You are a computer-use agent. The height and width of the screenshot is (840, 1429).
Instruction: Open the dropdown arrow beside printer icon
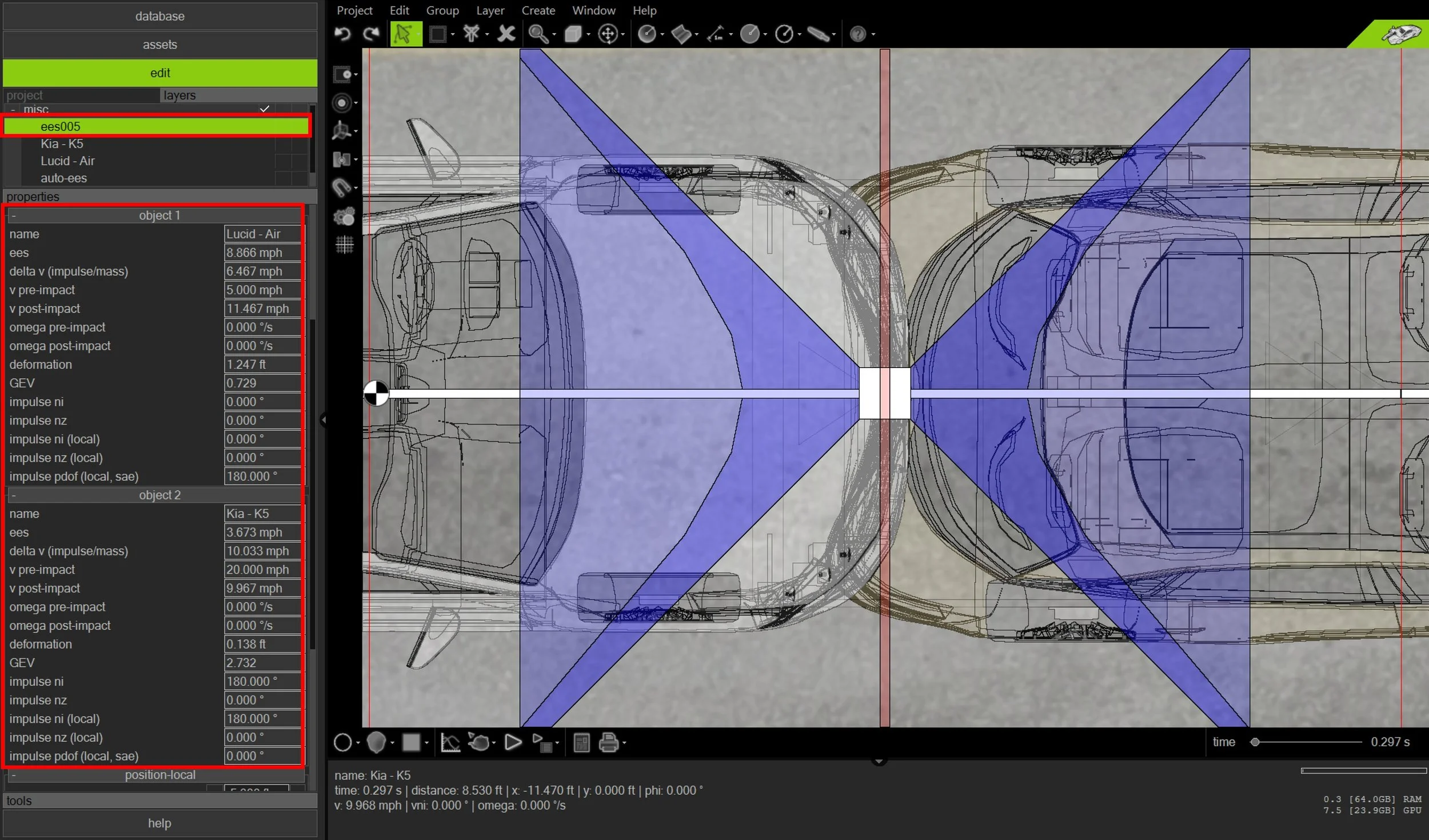[x=624, y=743]
